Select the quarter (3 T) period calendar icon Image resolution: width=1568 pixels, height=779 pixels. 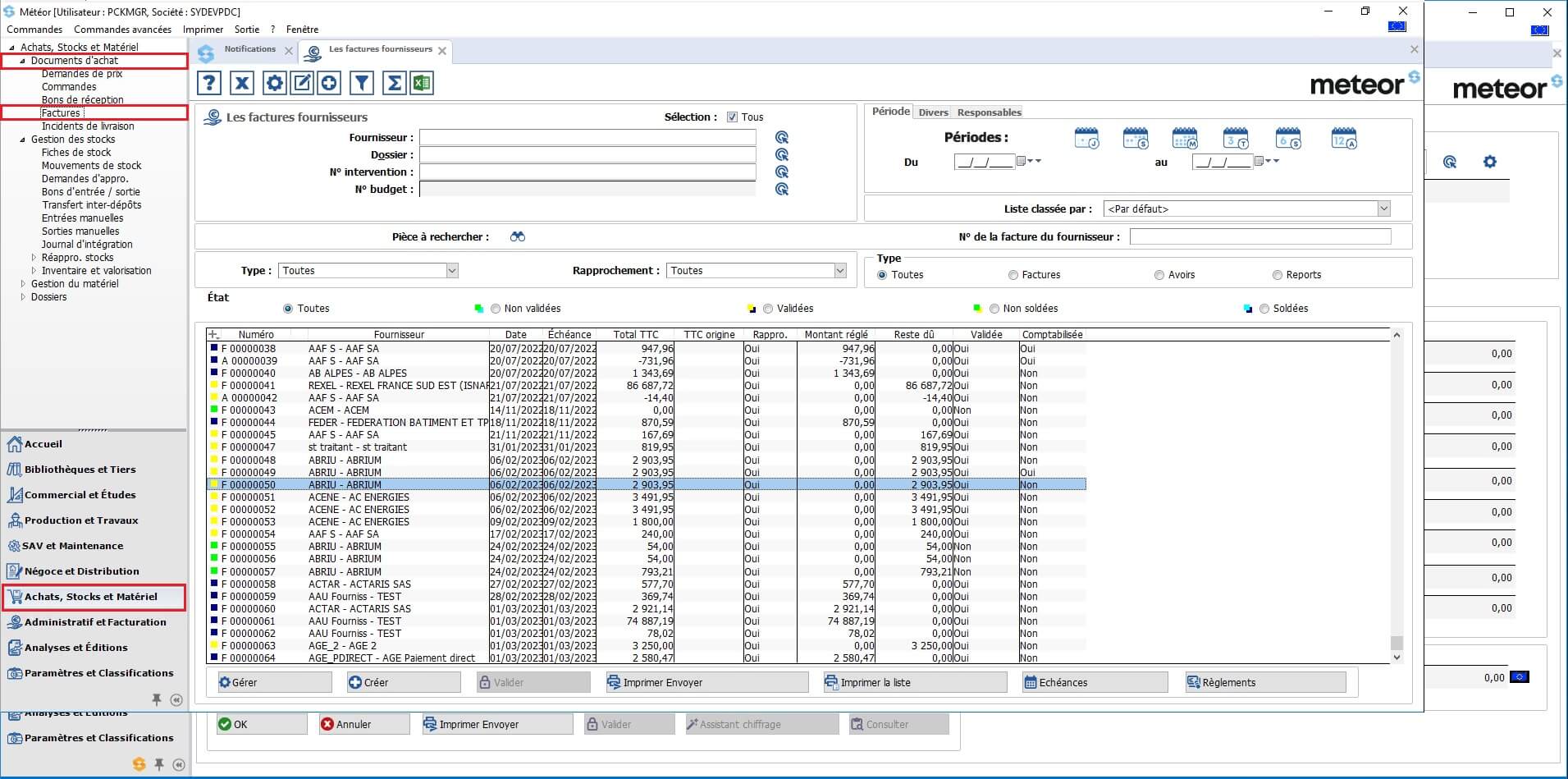[x=1236, y=138]
